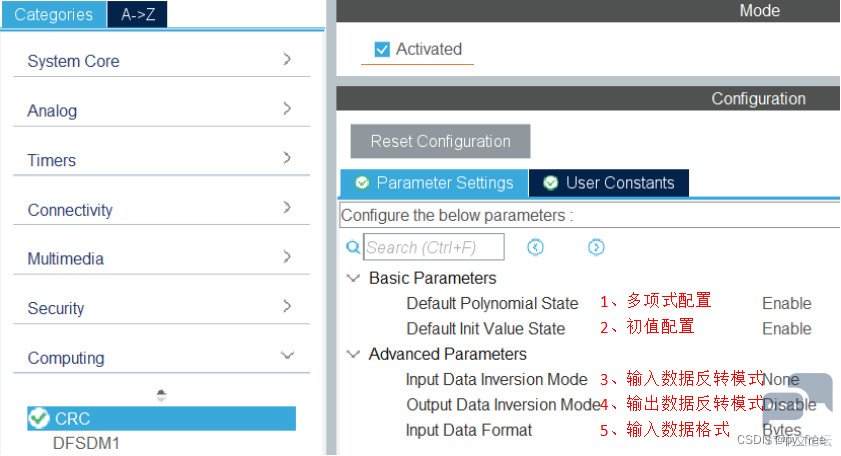
Task: Expand the Connectivity category
Action: click(x=161, y=209)
